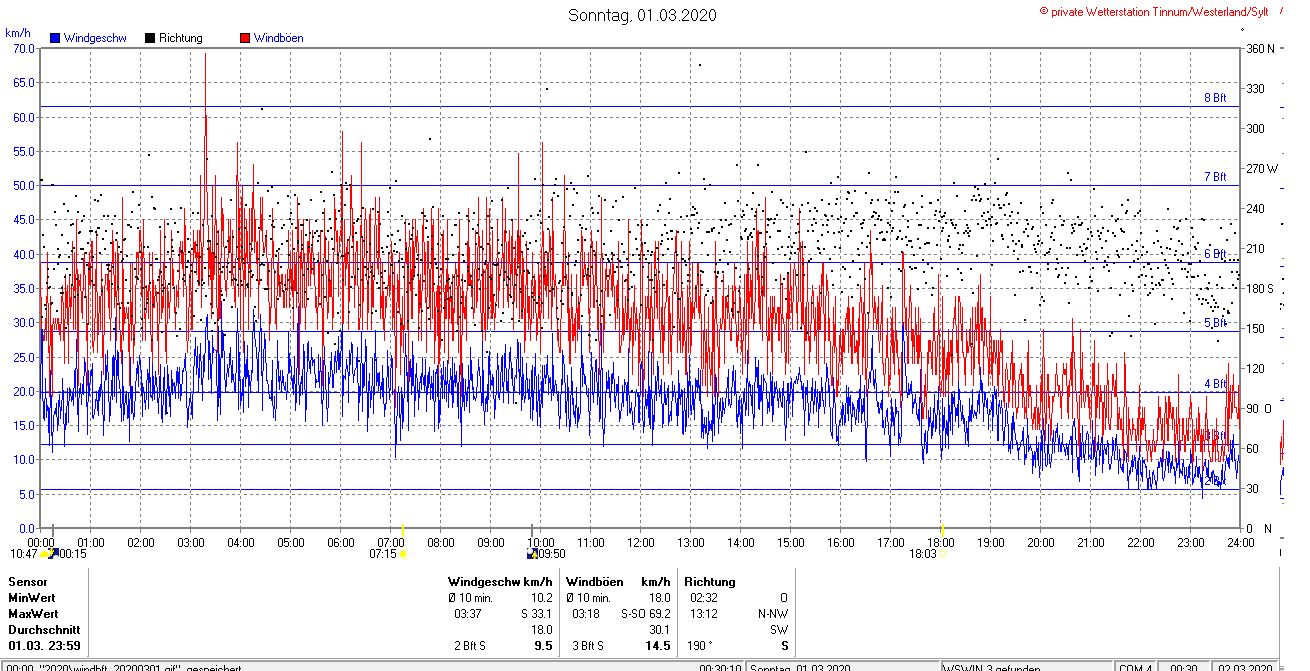
Task: Click the 12:00 time axis label
Action: pyautogui.click(x=641, y=543)
